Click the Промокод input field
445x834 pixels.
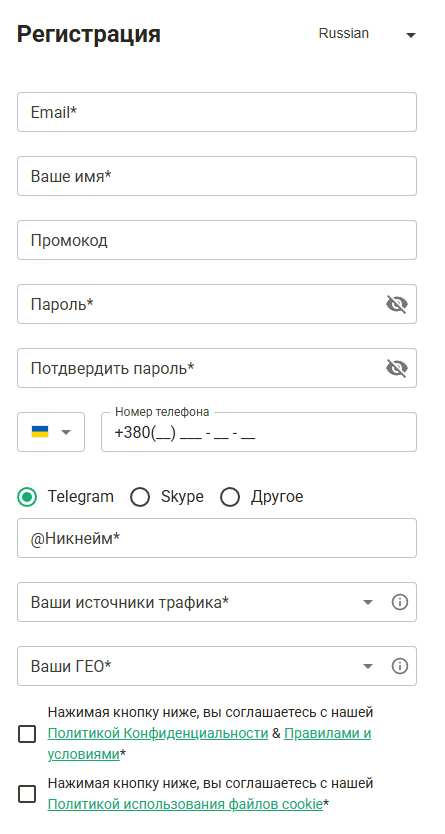217,240
